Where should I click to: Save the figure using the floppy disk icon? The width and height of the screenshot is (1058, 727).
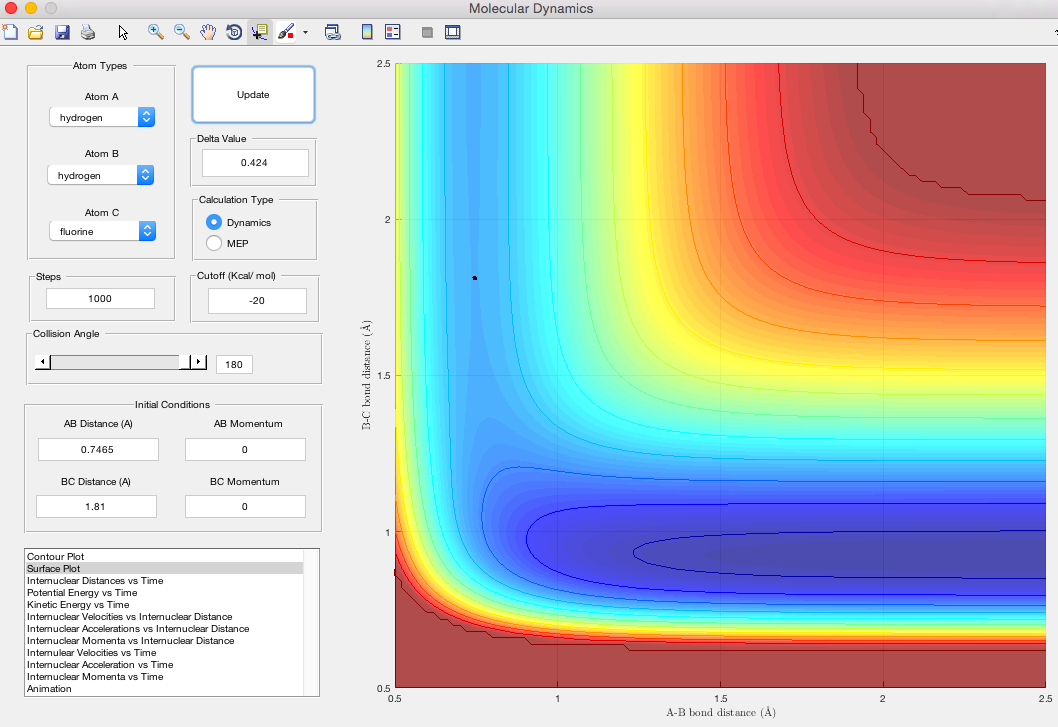[x=62, y=32]
